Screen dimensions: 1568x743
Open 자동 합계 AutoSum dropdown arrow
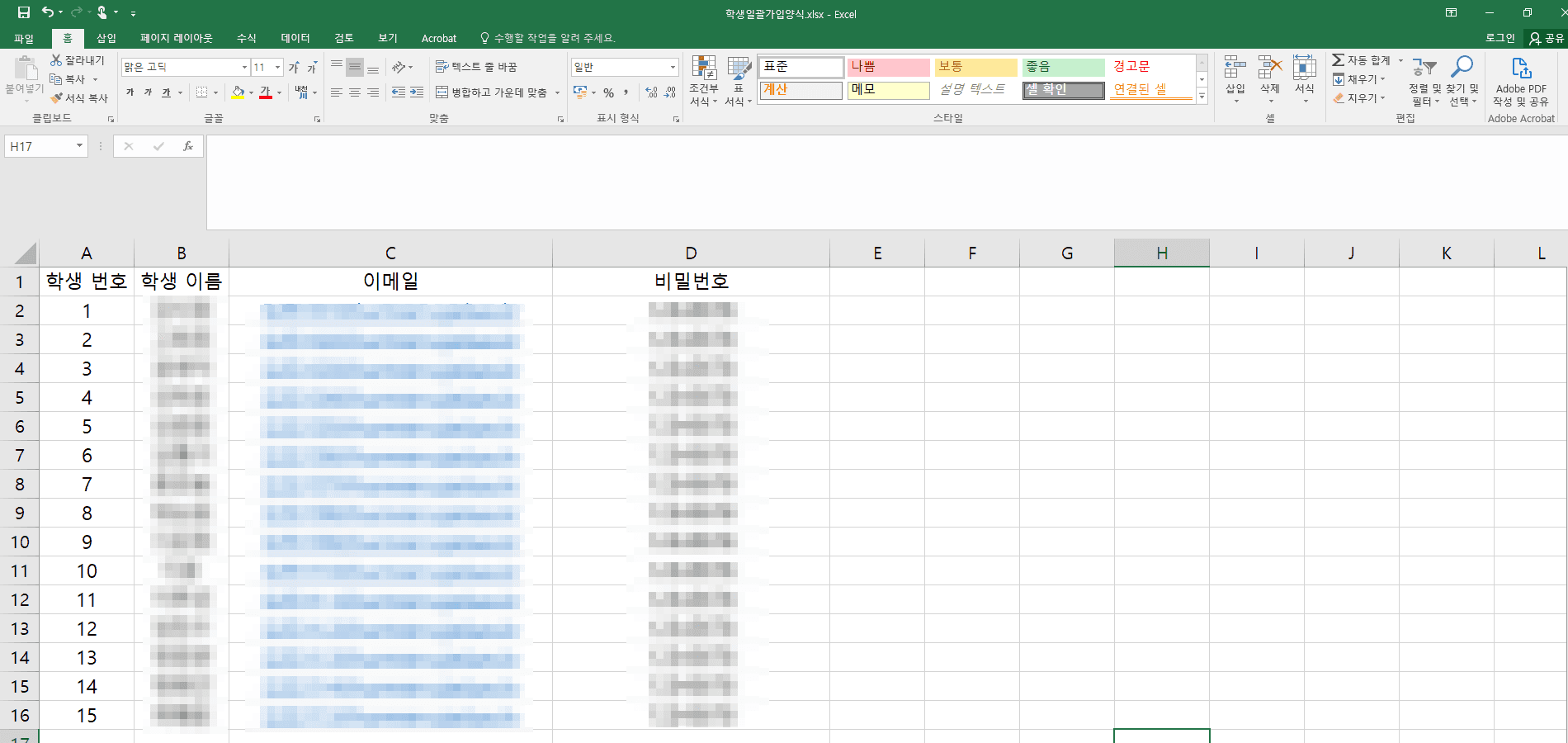(1400, 60)
